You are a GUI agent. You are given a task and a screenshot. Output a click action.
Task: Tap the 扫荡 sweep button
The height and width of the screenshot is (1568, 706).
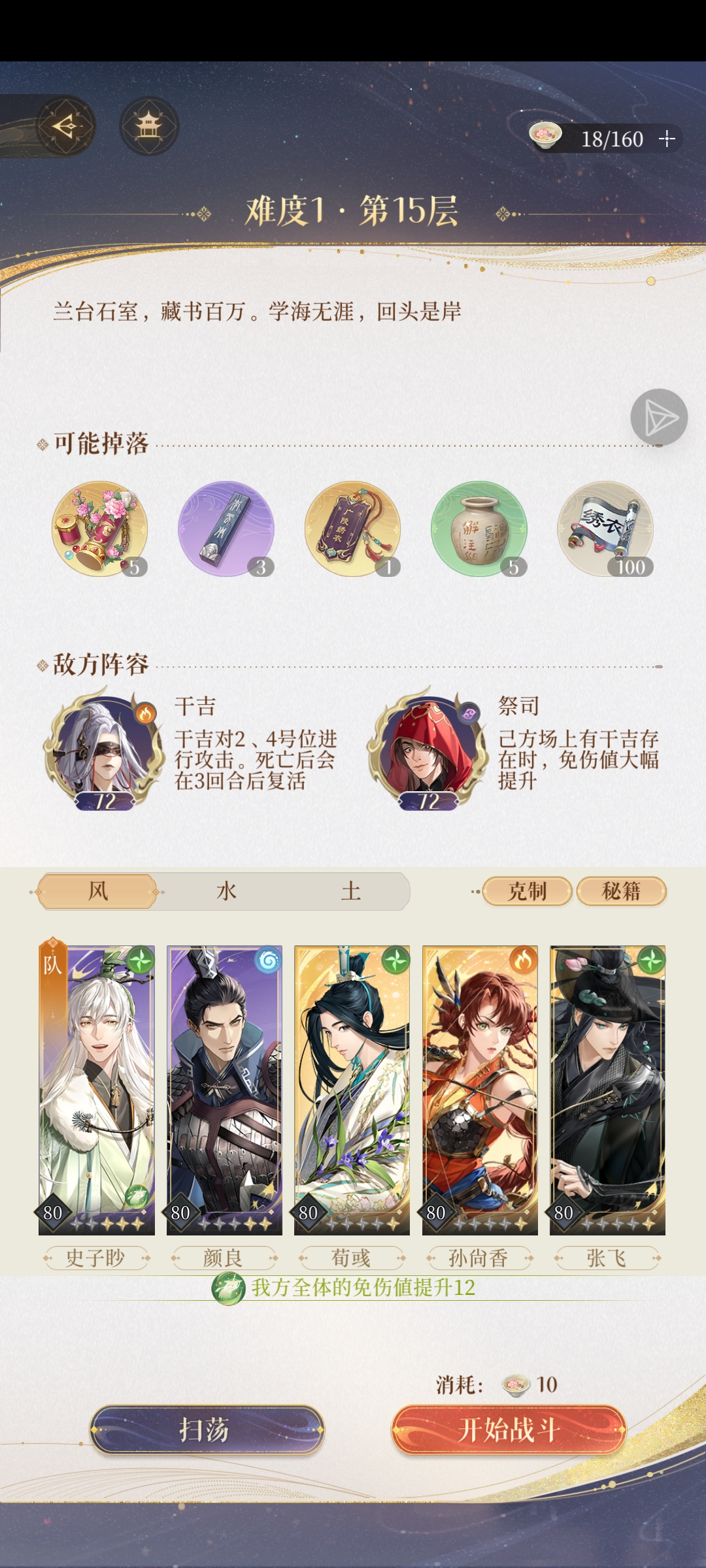coord(207,1430)
